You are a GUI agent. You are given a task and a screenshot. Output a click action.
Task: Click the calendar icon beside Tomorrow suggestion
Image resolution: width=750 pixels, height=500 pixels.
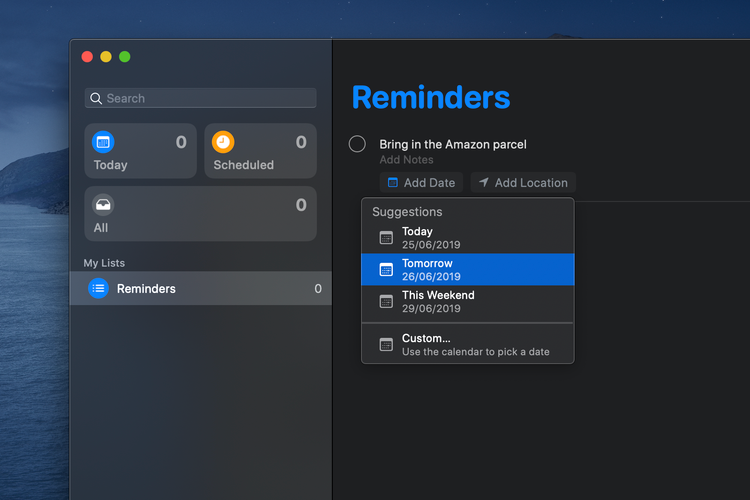(x=386, y=269)
